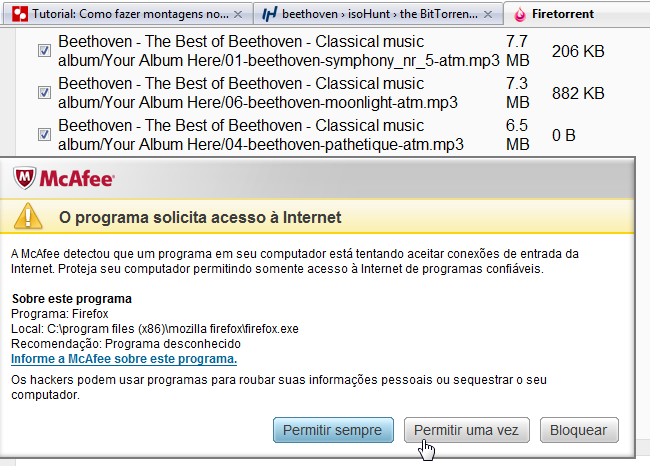This screenshot has height=466, width=650.
Task: Close the beethoven isoHunt tab
Action: click(488, 15)
